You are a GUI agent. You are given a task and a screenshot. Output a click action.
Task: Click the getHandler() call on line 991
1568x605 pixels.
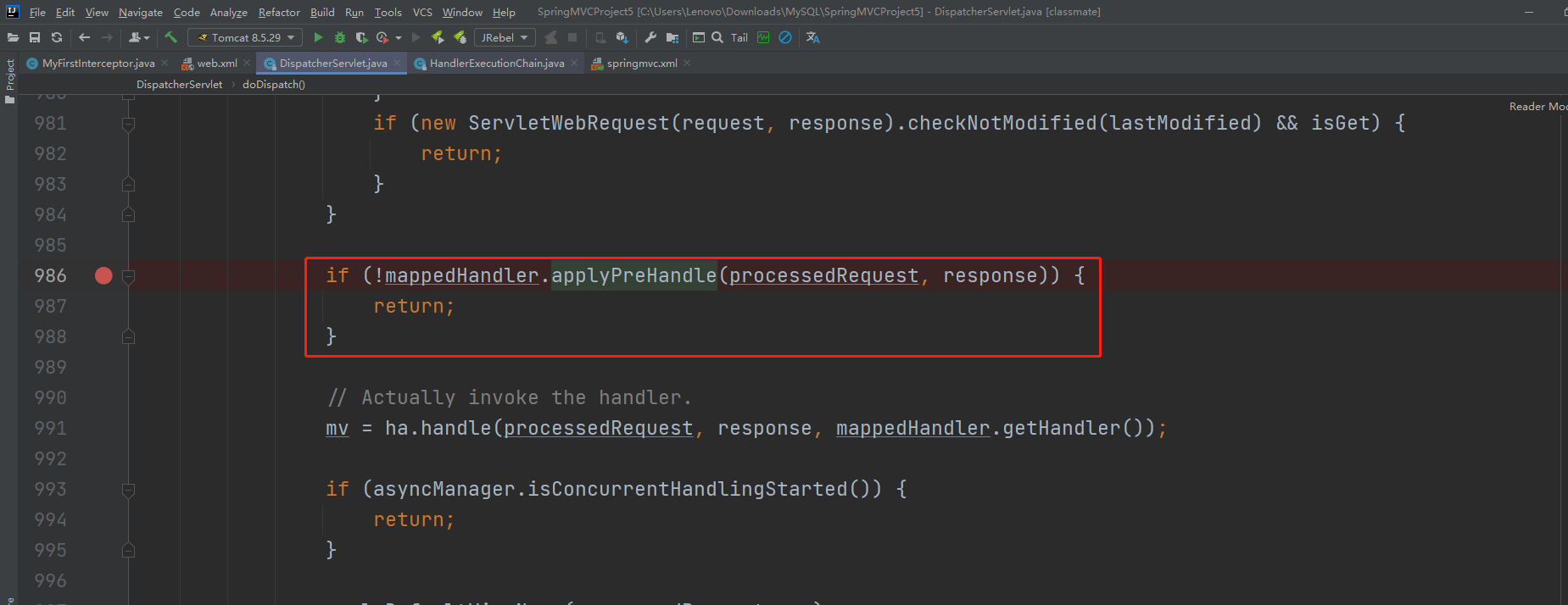(x=1074, y=428)
